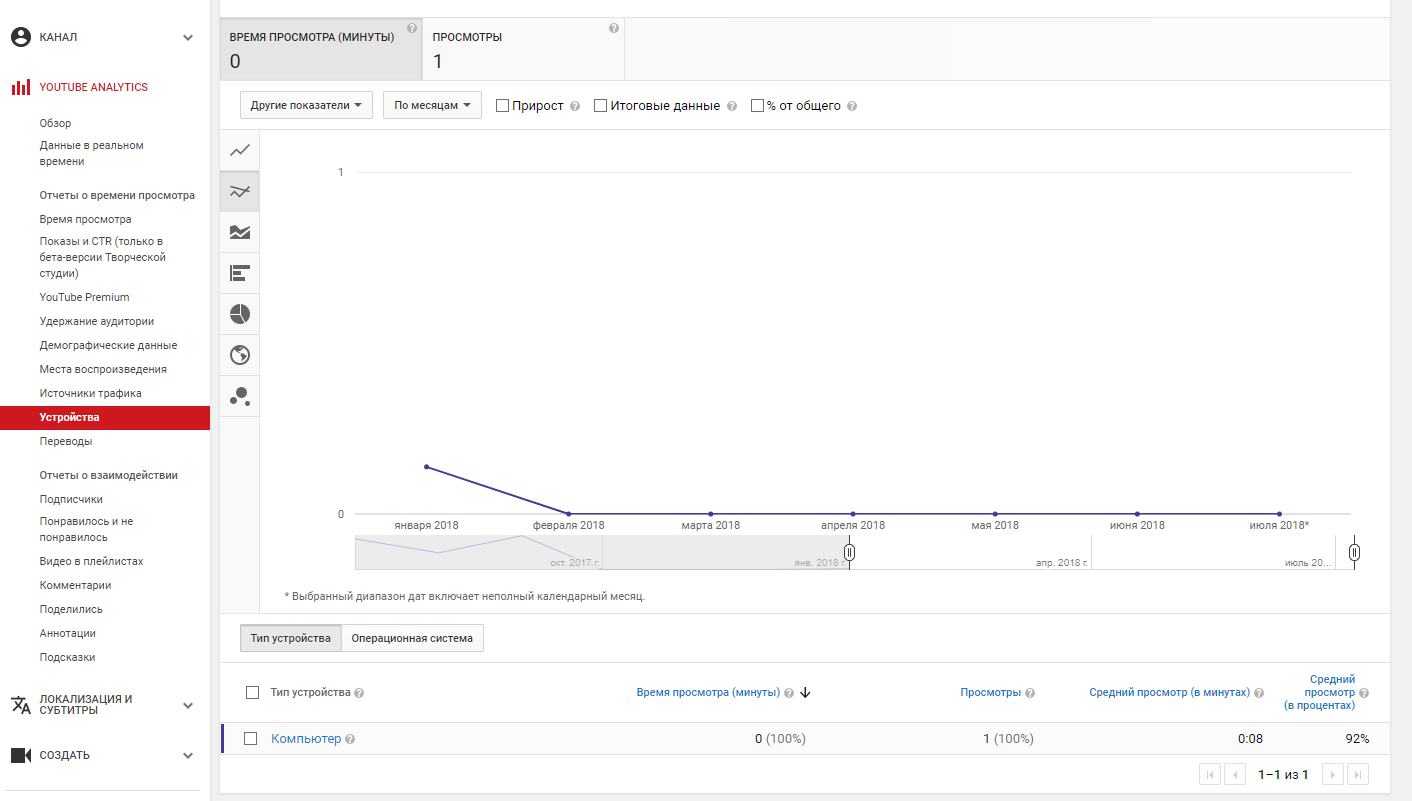Switch to Операционная система tab
This screenshot has height=801, width=1412.
click(412, 638)
